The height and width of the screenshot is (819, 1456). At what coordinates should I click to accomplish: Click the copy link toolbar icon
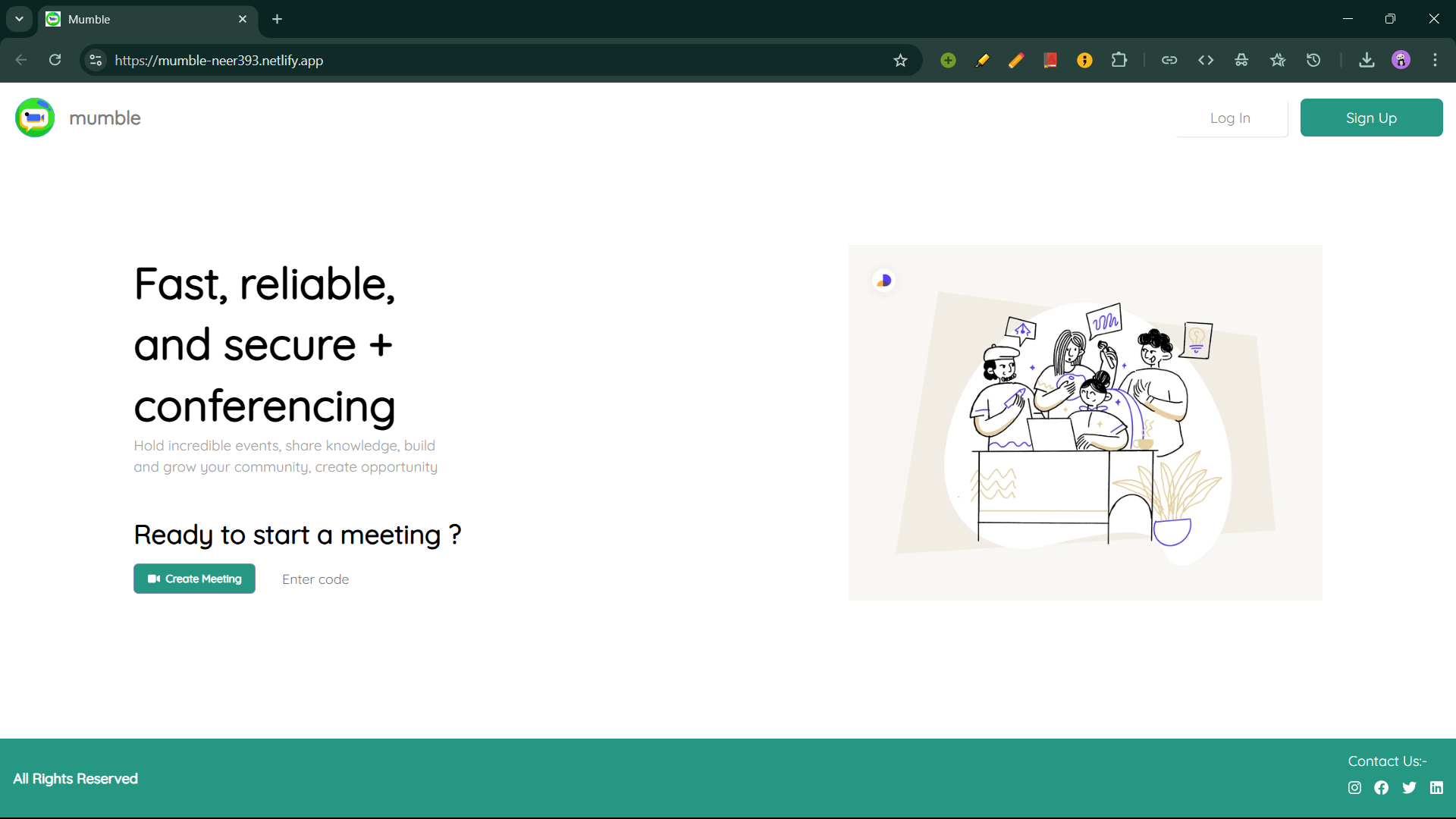click(x=1169, y=60)
